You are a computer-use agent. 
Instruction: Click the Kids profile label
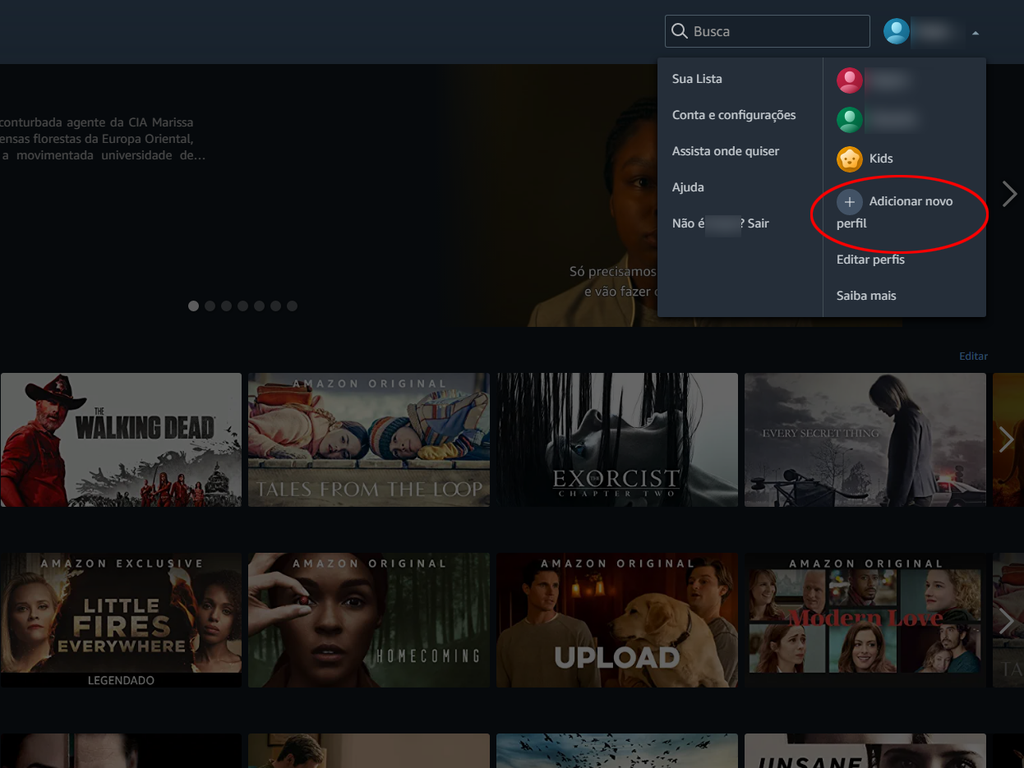[881, 159]
